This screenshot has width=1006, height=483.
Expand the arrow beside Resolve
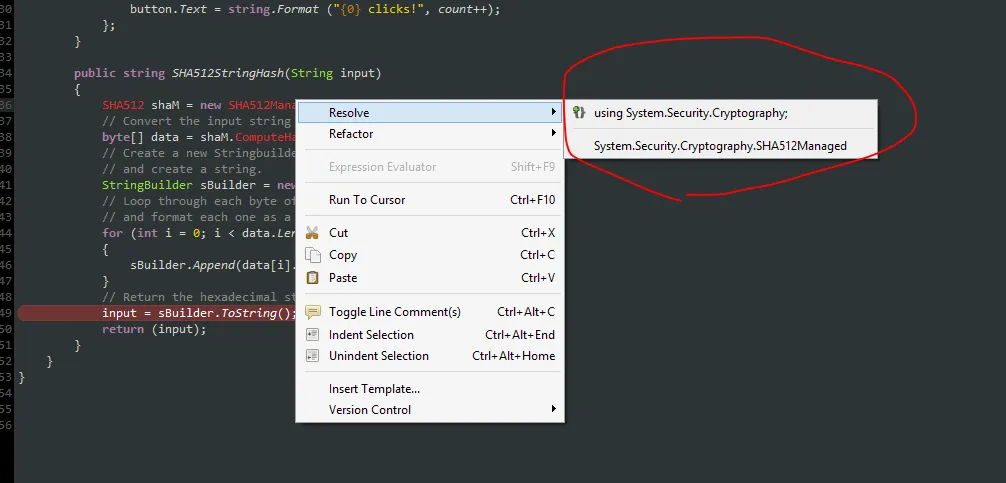point(553,112)
